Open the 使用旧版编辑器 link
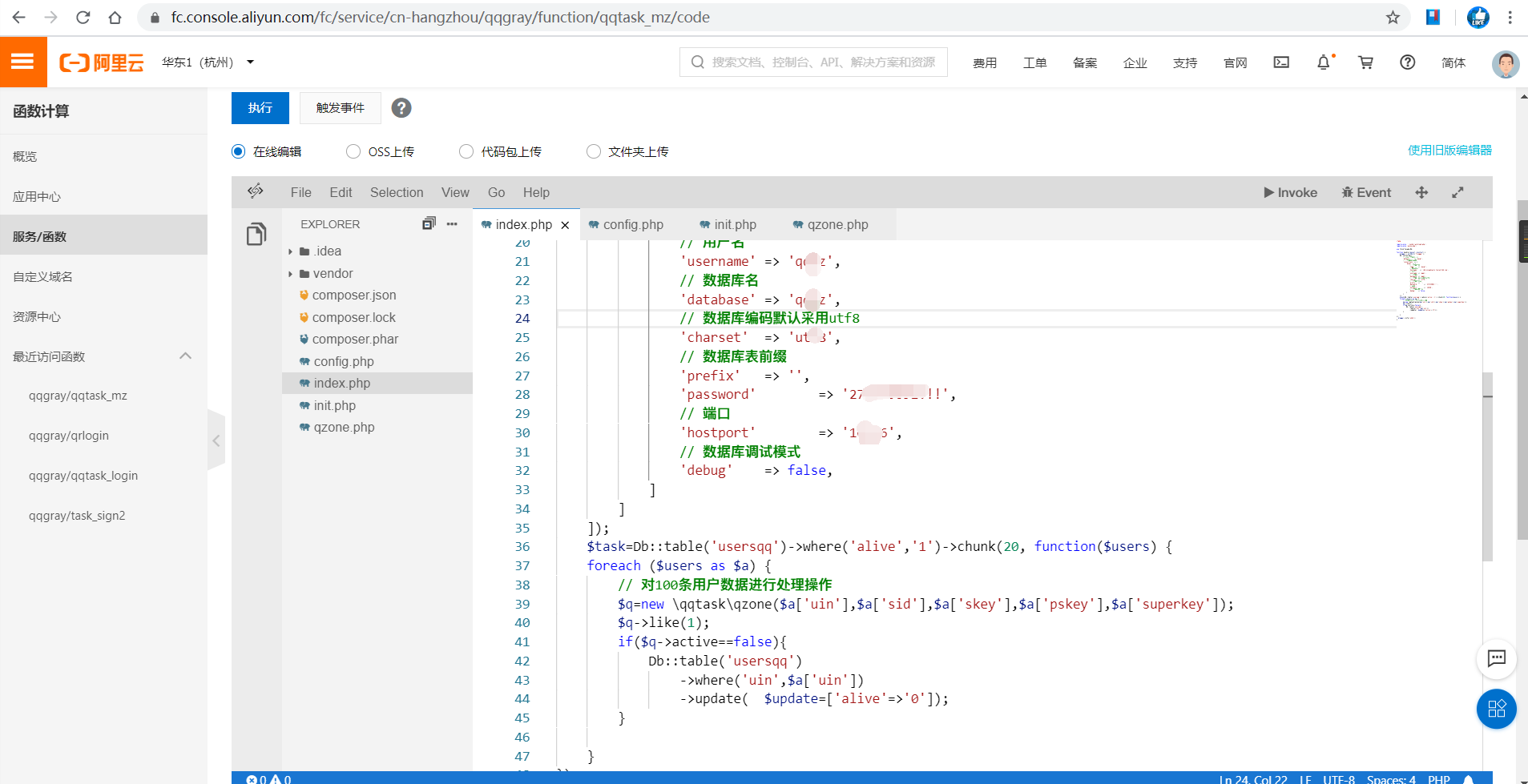Image resolution: width=1528 pixels, height=784 pixels. (x=1449, y=150)
